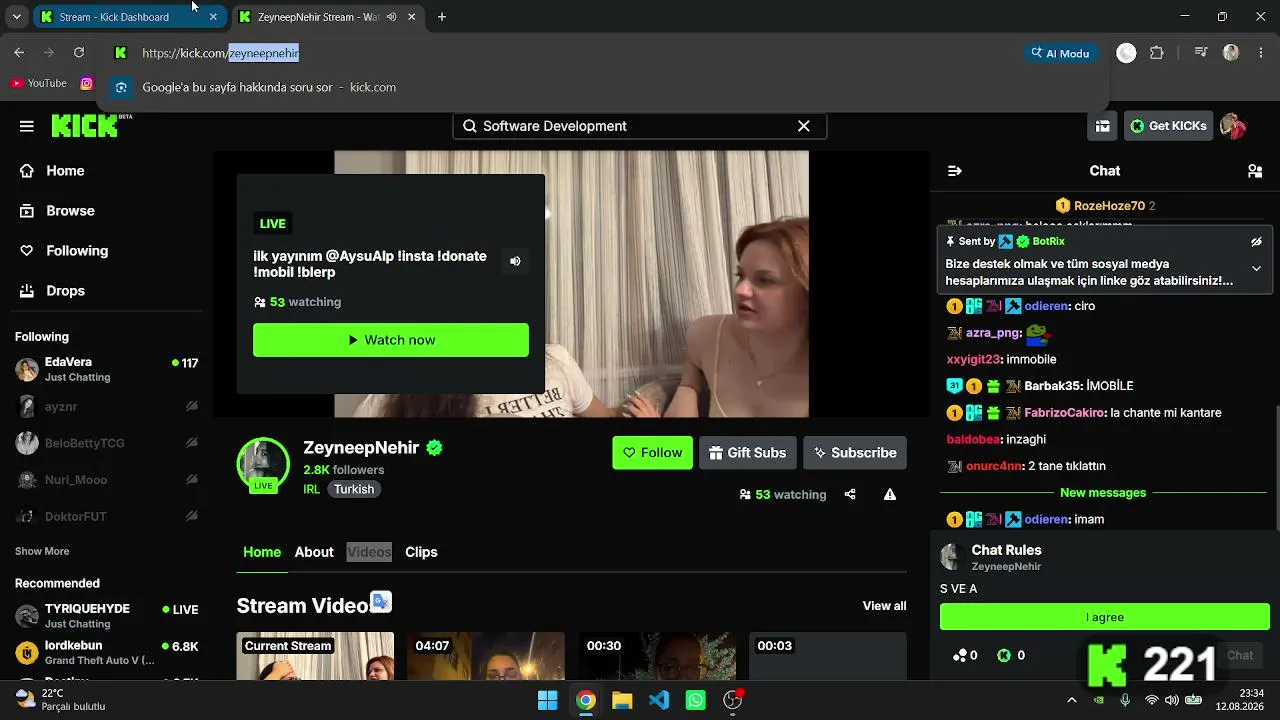Subscribe to ZeyneepNehir
Viewport: 1280px width, 720px height.
tap(855, 453)
